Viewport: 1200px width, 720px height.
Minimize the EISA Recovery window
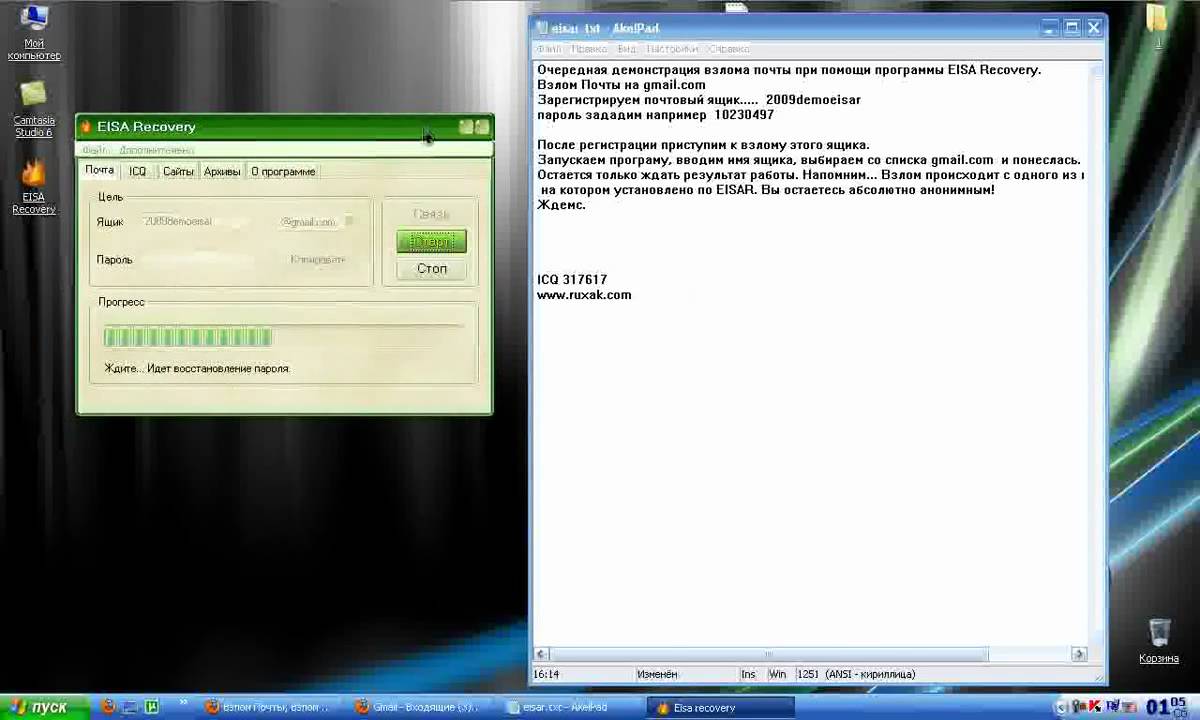[466, 127]
